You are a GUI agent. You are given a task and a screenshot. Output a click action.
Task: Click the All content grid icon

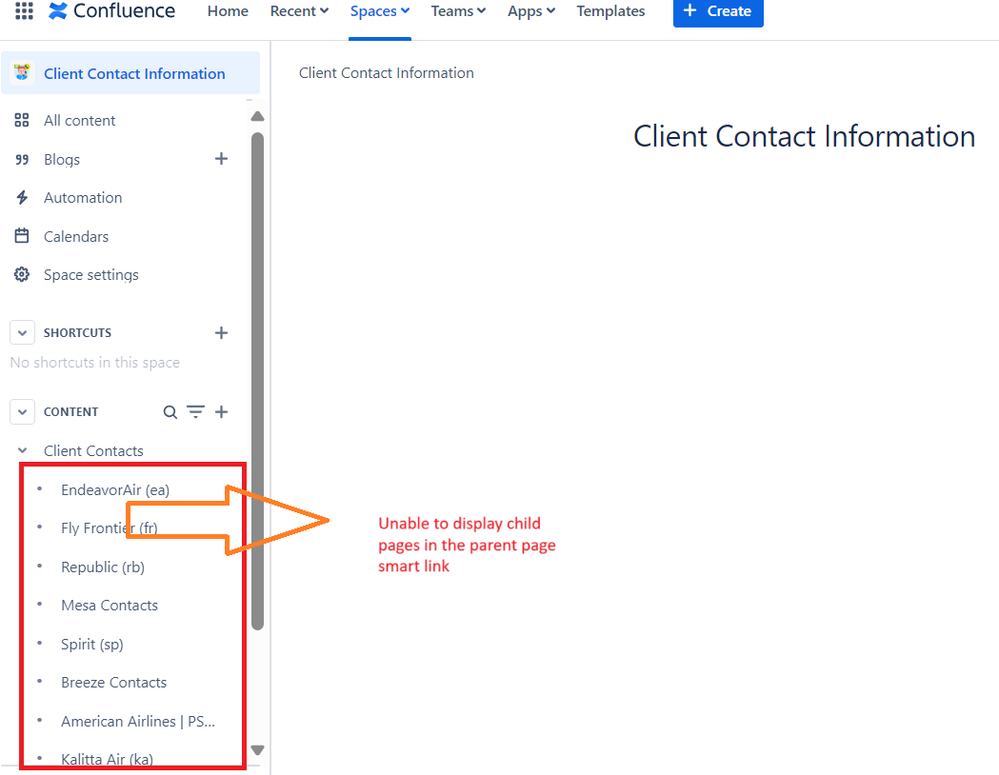22,120
